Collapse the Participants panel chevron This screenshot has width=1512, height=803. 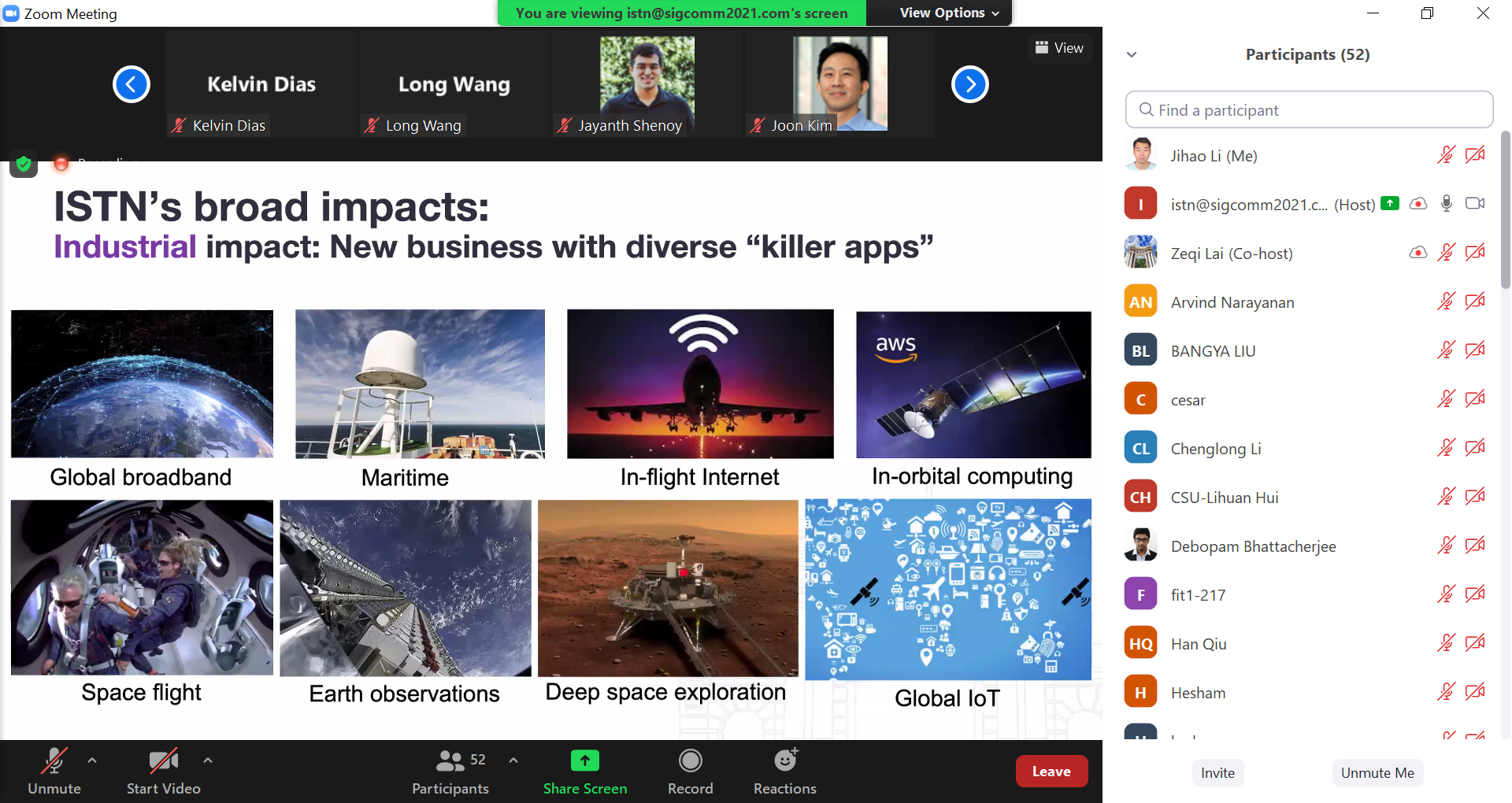click(x=1132, y=54)
